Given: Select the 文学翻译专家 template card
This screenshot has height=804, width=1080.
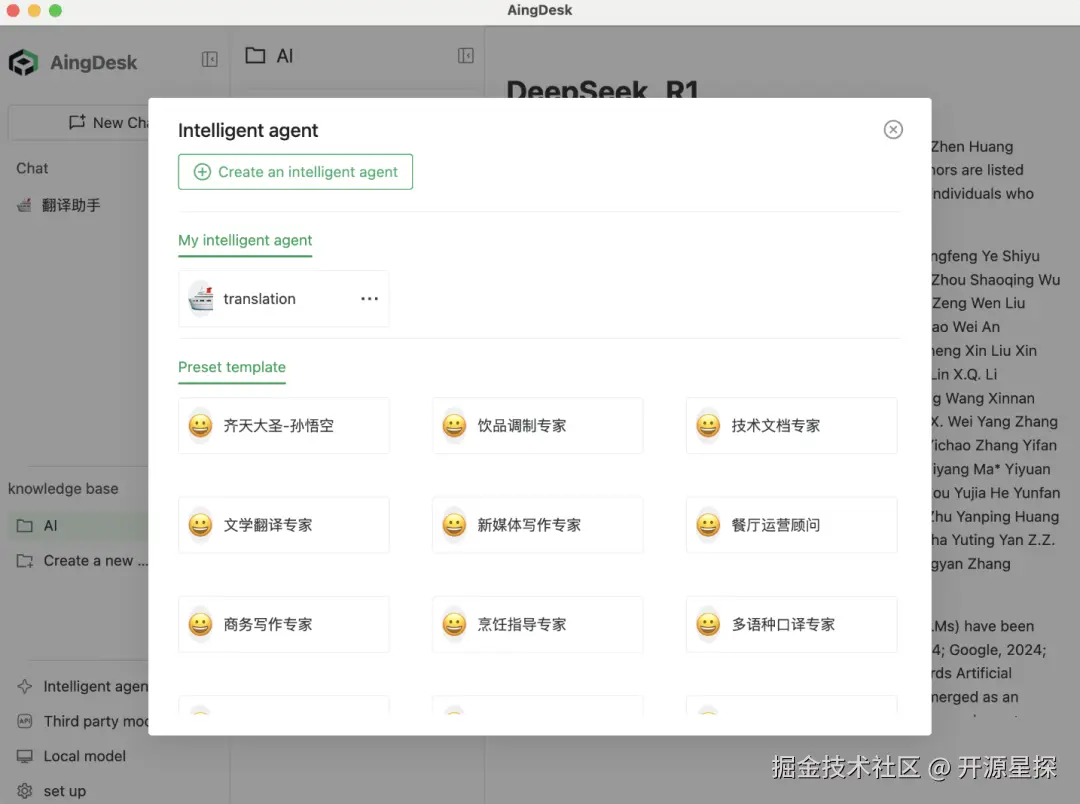Looking at the screenshot, I should (x=283, y=525).
